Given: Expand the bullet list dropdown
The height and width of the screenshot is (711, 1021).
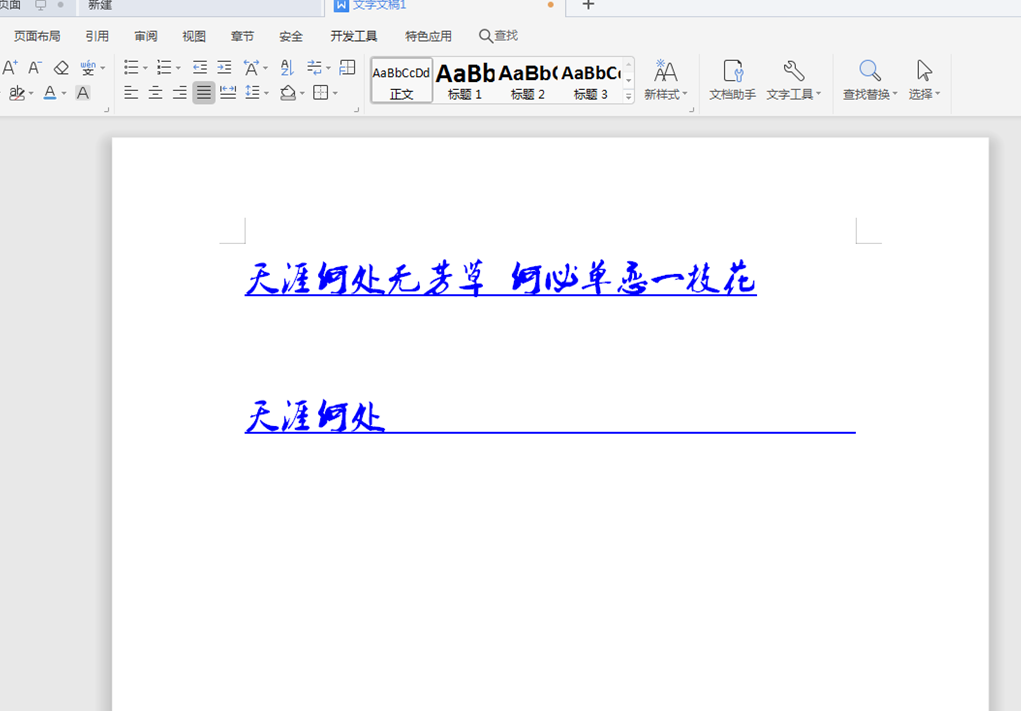Looking at the screenshot, I should click(143, 67).
